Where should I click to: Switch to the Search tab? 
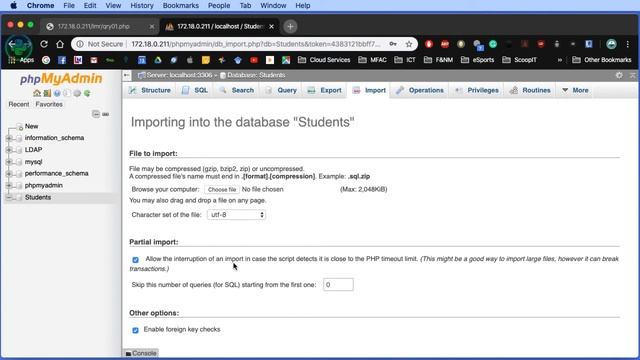[236, 90]
